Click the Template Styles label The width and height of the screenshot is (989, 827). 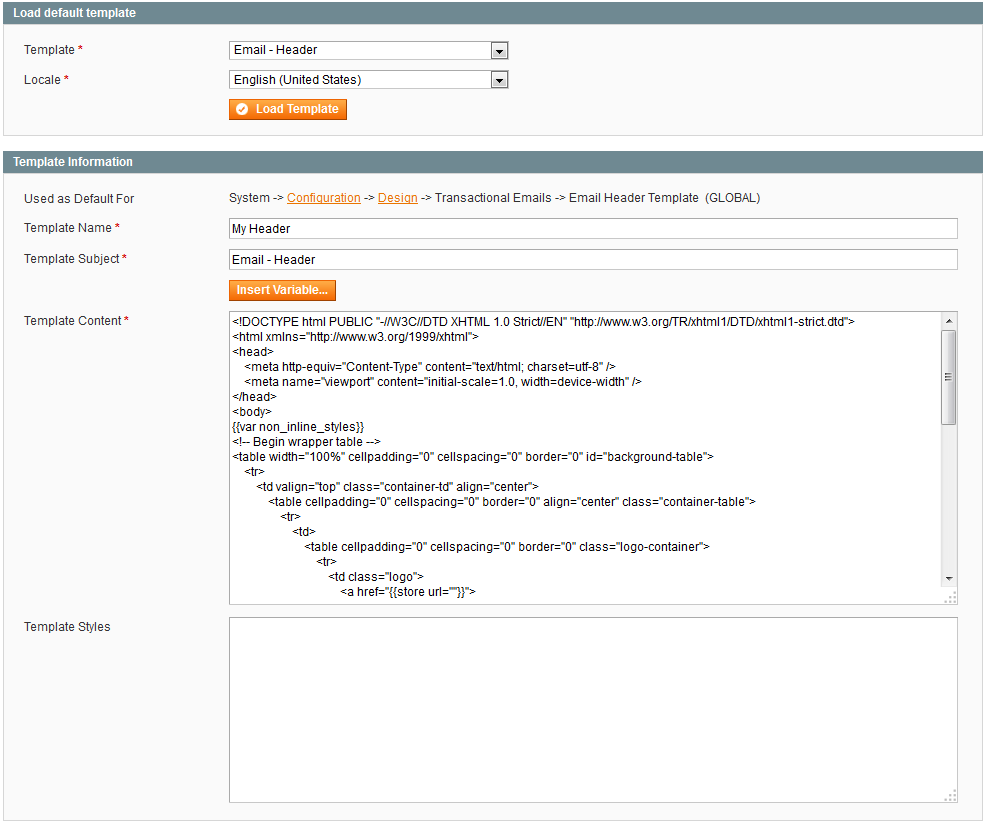67,627
